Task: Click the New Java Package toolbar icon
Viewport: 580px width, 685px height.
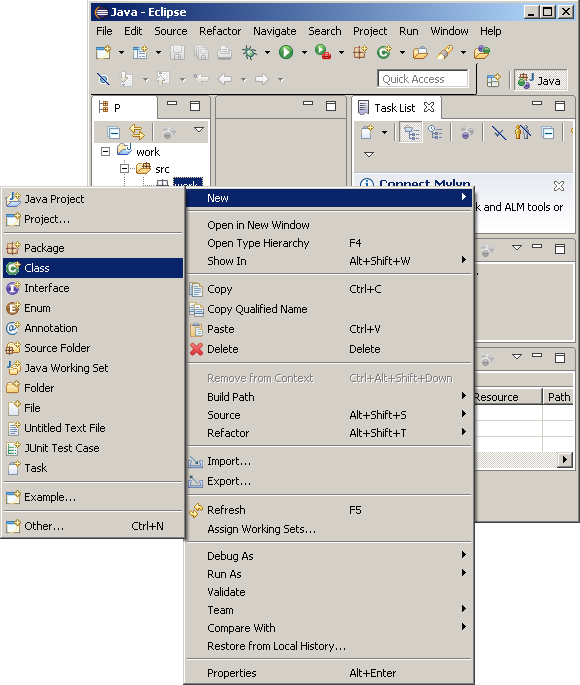Action: [360, 52]
